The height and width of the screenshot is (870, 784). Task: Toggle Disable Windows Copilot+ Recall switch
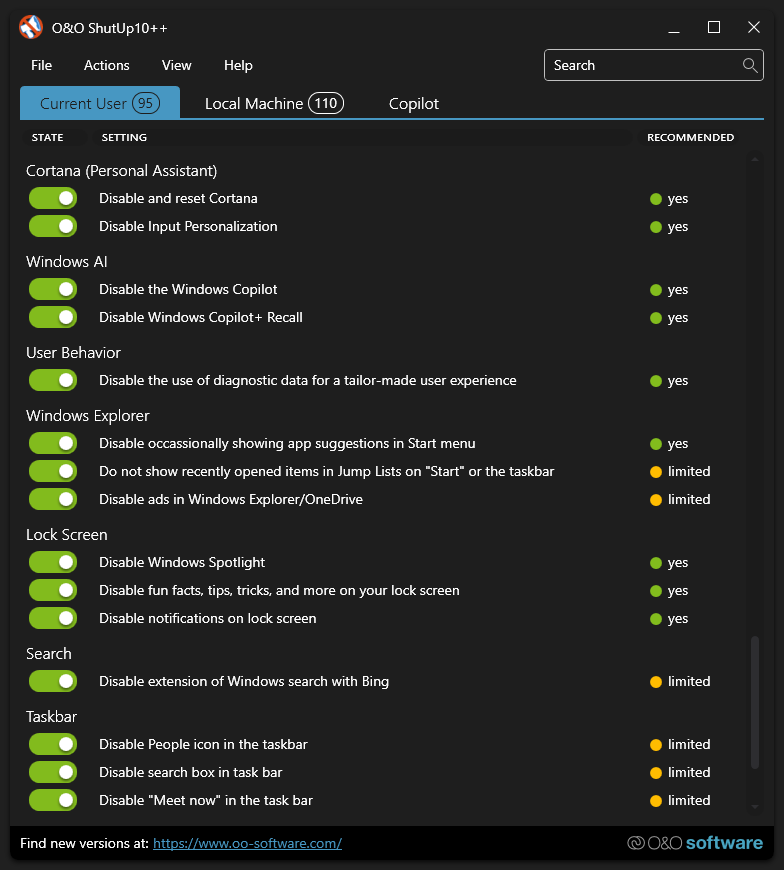click(53, 318)
